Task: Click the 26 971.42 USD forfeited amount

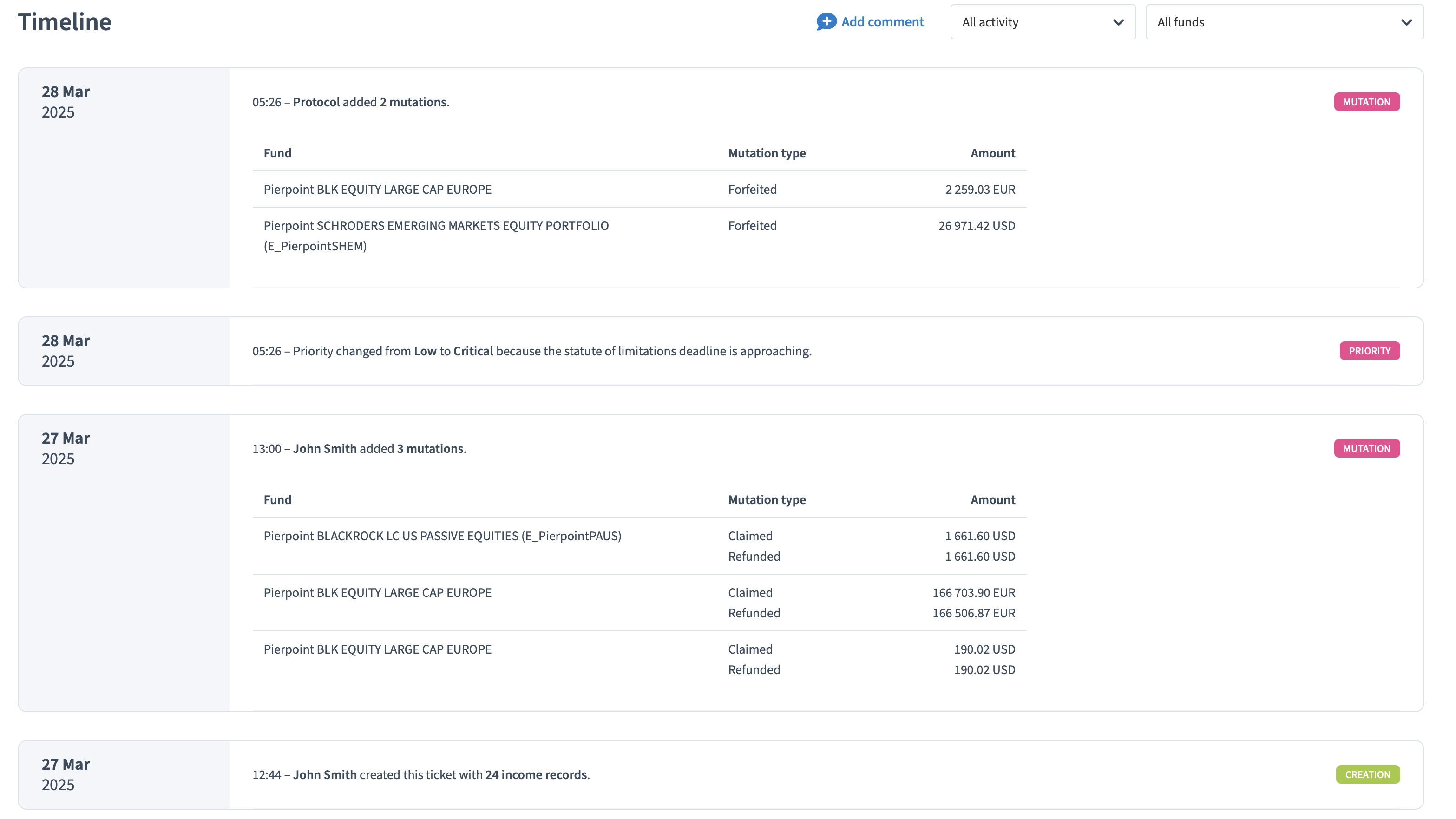Action: coord(976,225)
